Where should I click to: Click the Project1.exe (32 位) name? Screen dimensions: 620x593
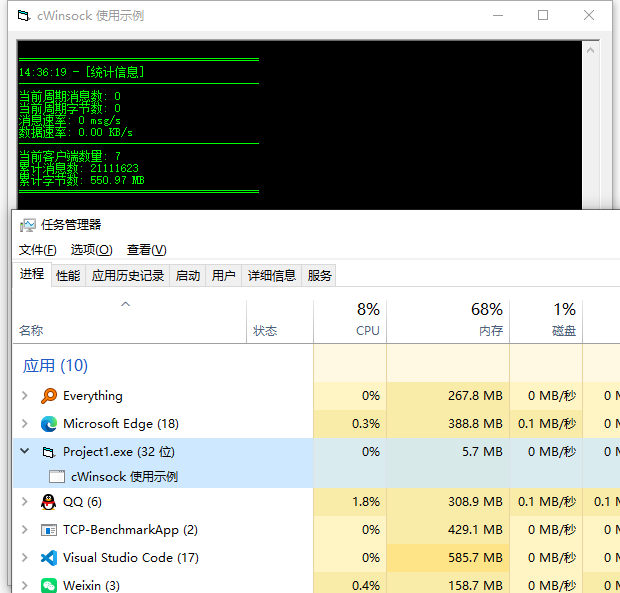pos(119,452)
